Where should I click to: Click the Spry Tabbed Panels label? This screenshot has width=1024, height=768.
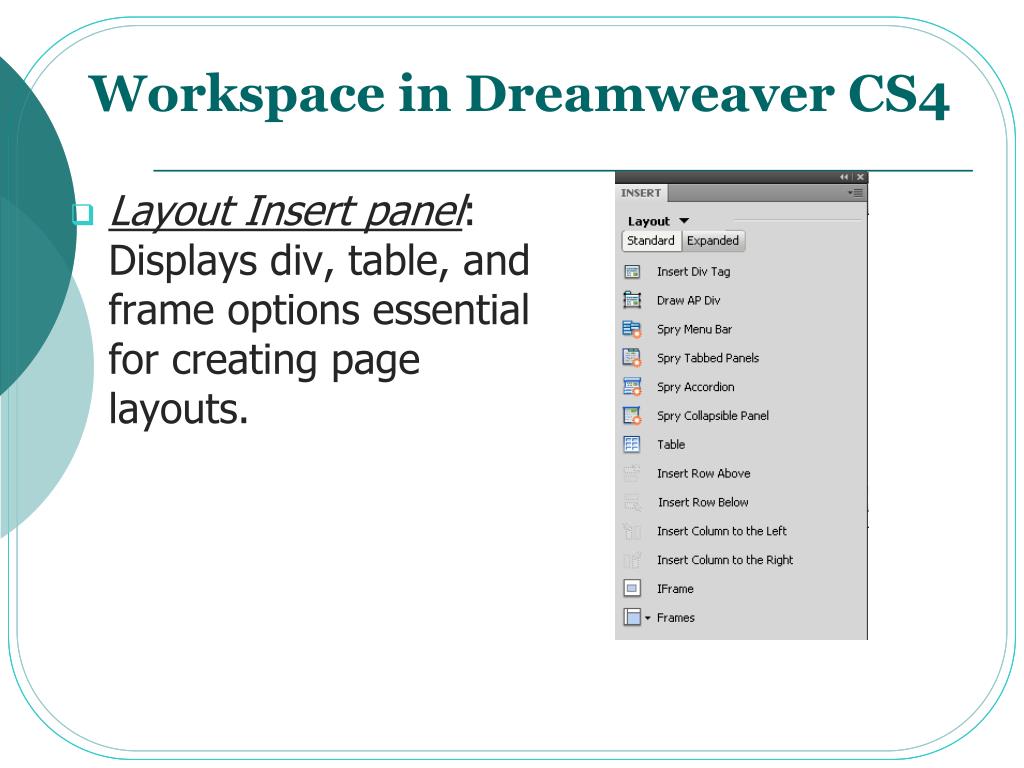click(708, 358)
